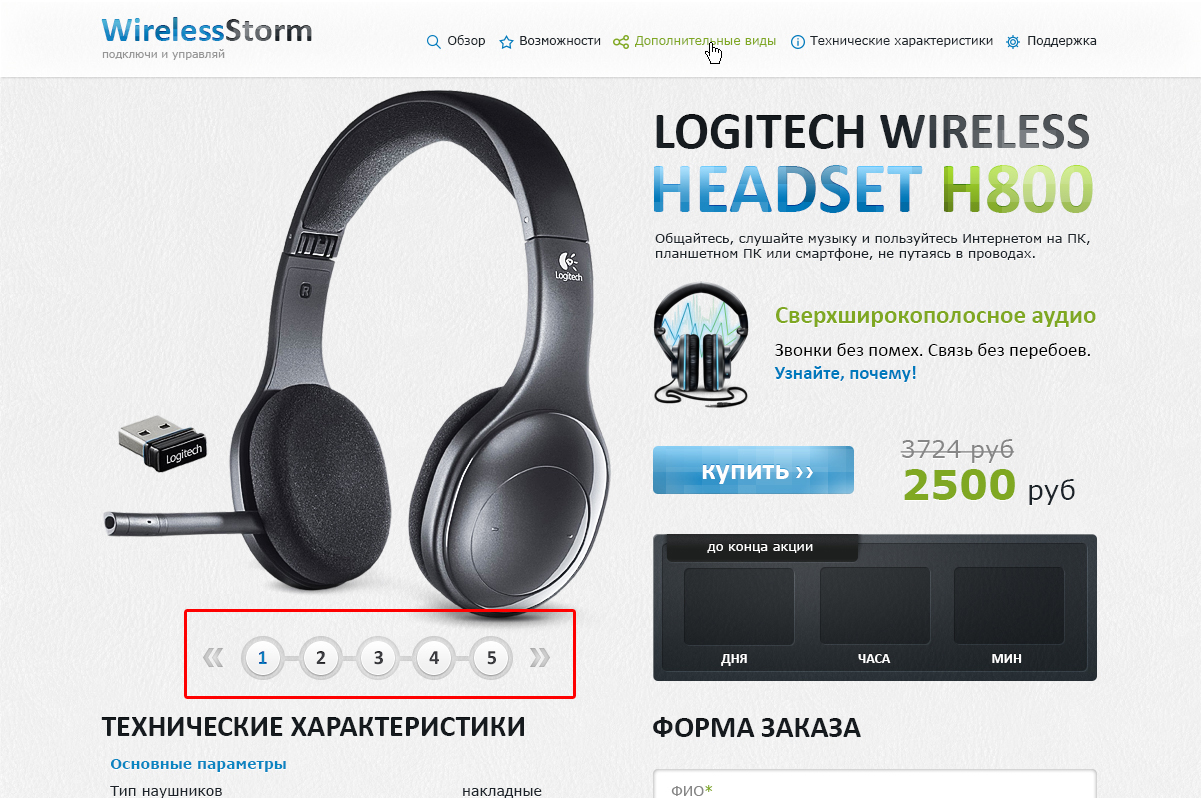Viewport: 1201px width, 798px height.
Task: Select slide 3 in the image pager
Action: 378,657
